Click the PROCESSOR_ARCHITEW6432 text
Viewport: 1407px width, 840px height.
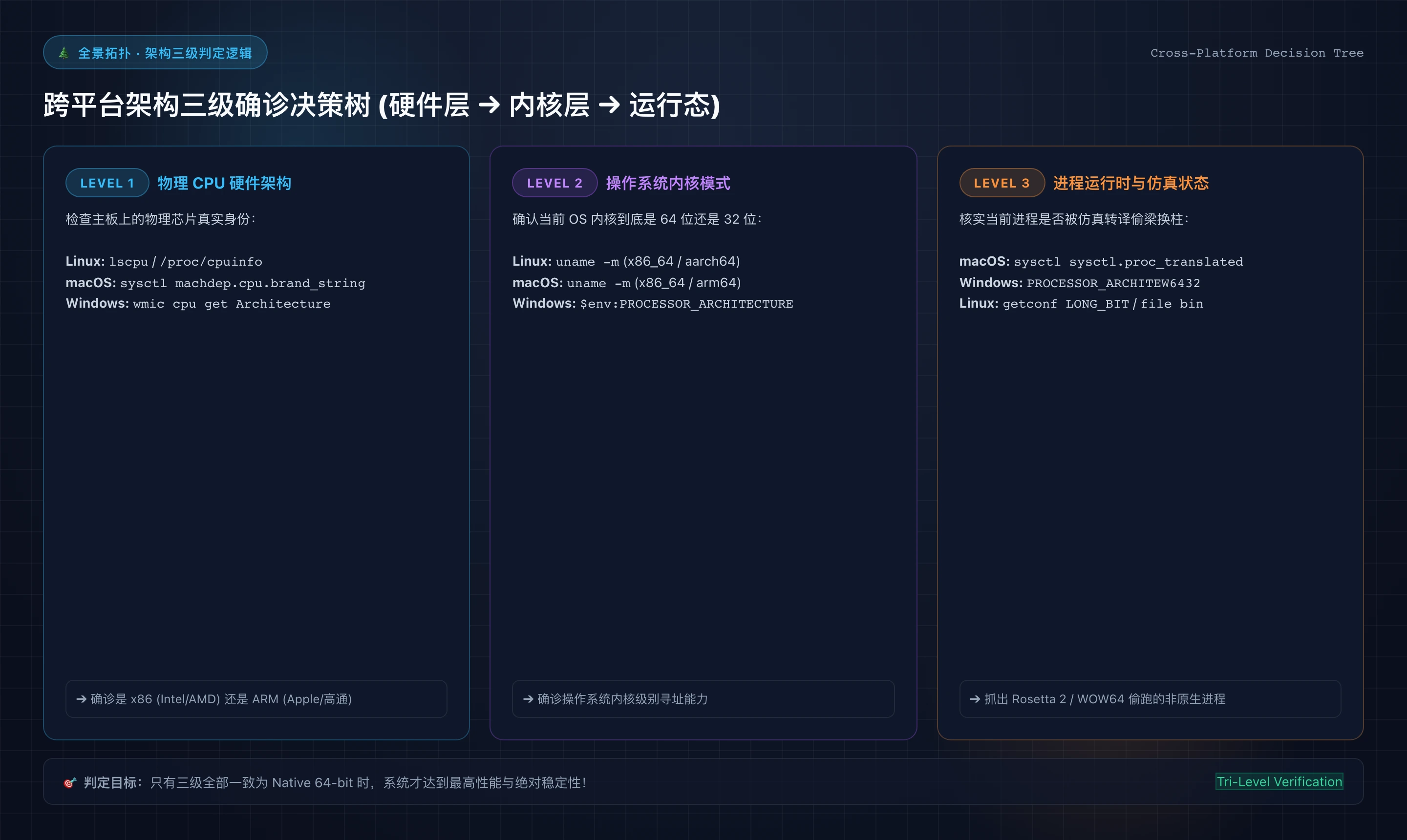[1113, 283]
